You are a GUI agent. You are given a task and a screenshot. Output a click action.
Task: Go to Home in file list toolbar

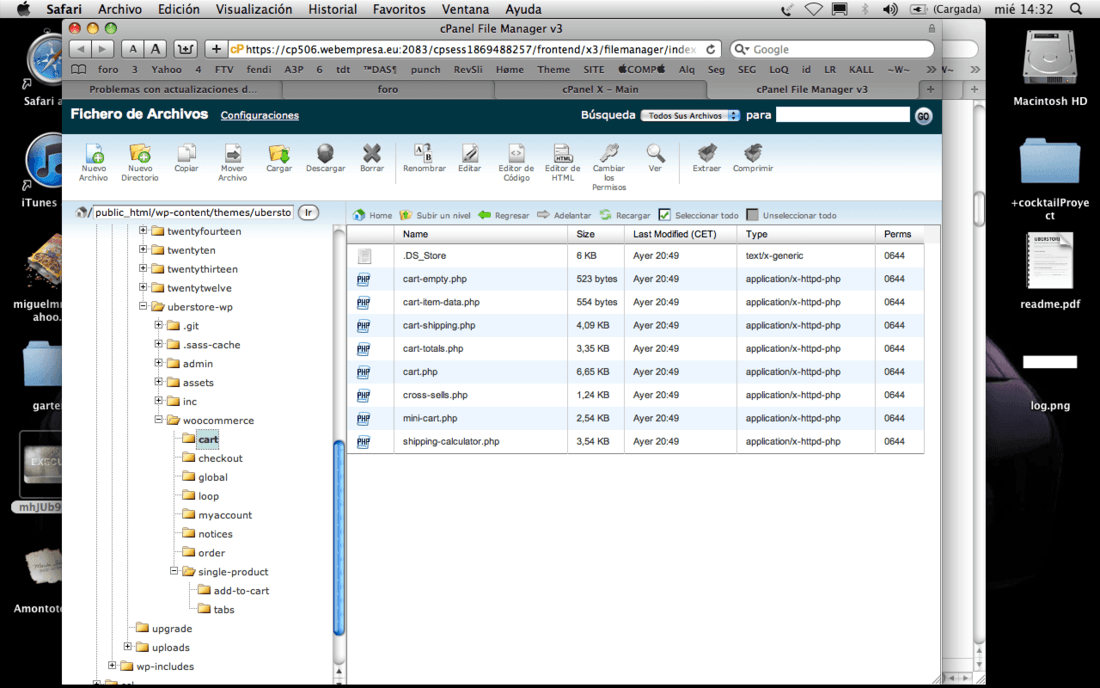click(373, 215)
